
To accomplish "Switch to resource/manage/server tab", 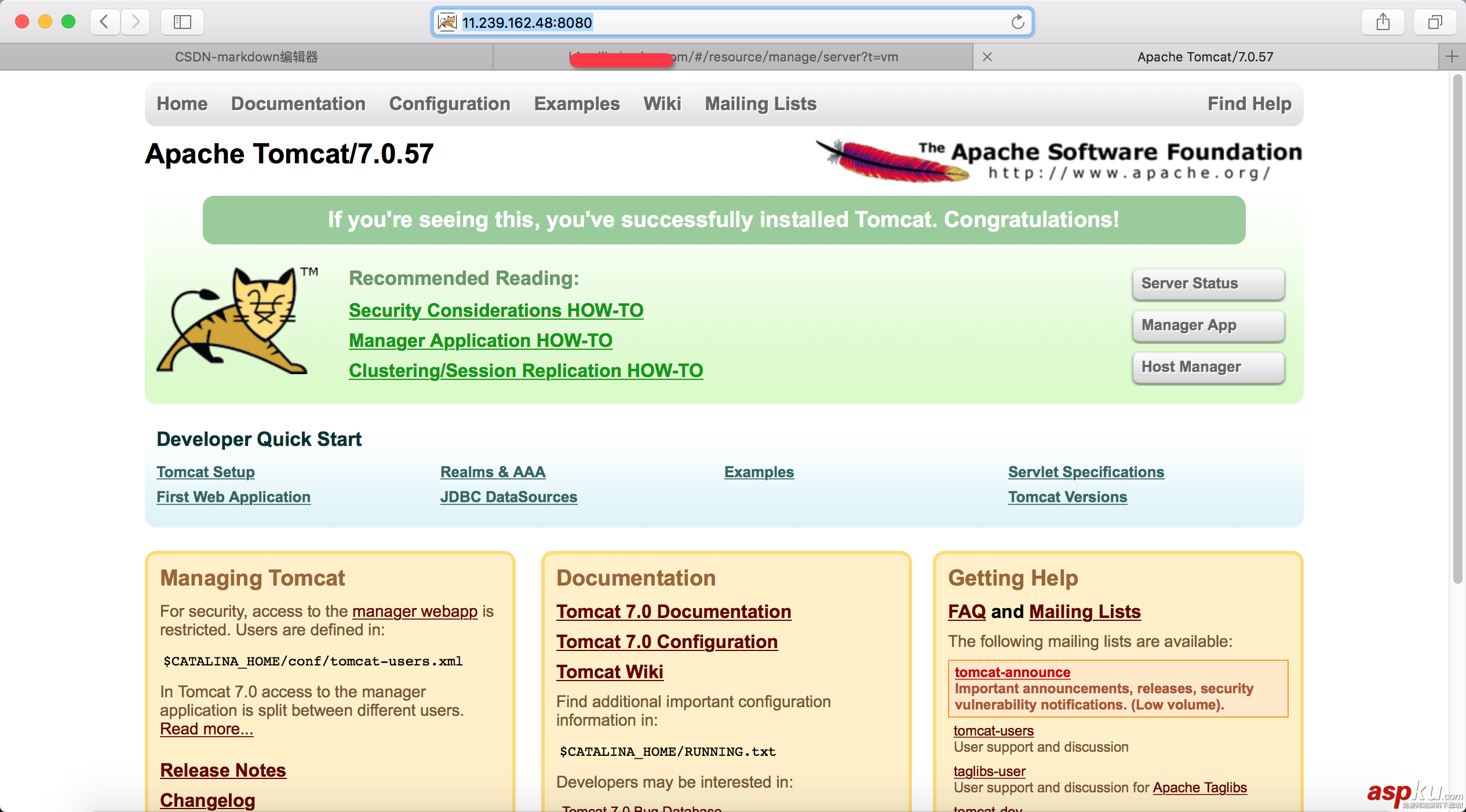I will pos(733,57).
